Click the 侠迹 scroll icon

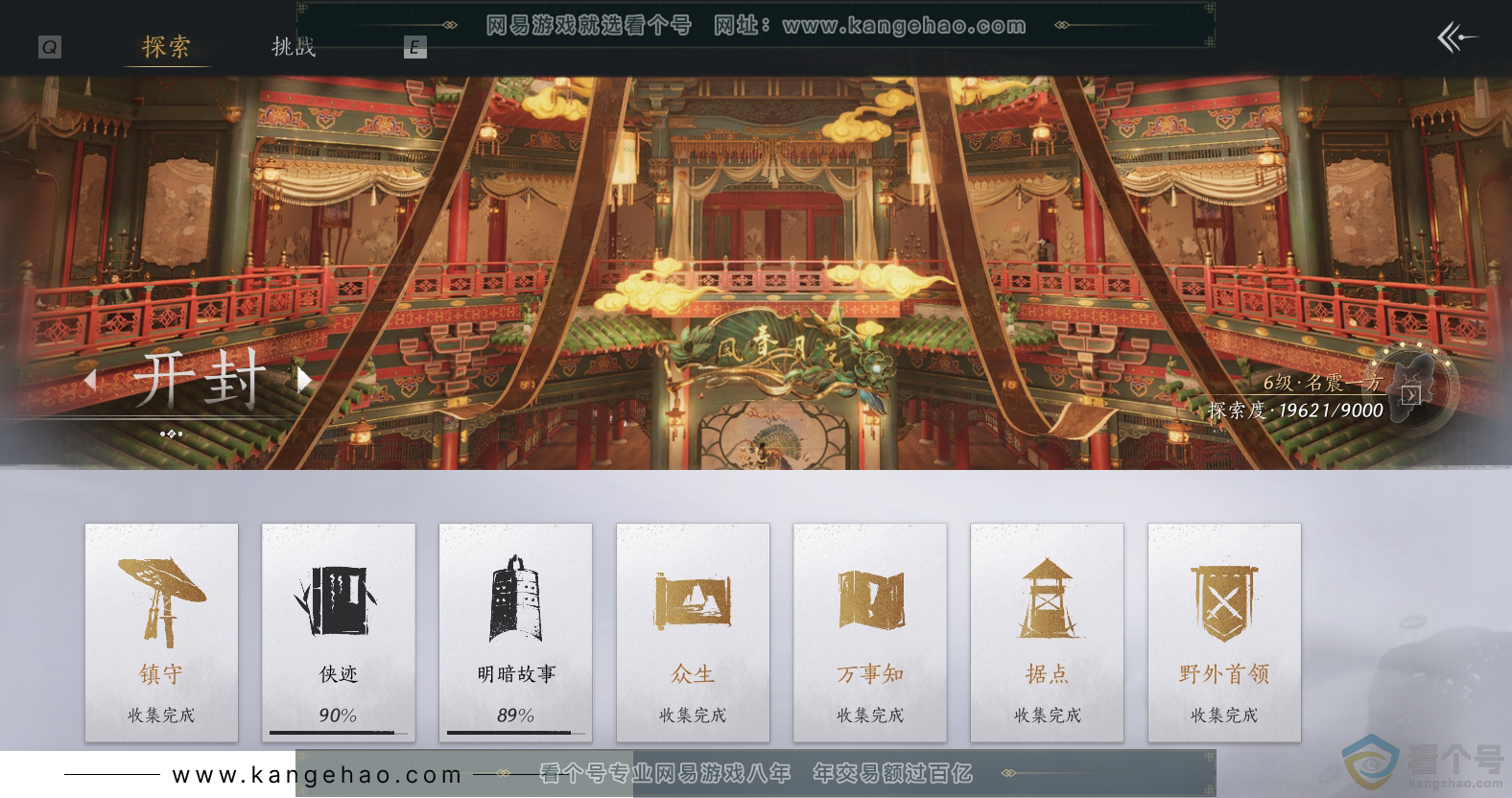click(338, 600)
